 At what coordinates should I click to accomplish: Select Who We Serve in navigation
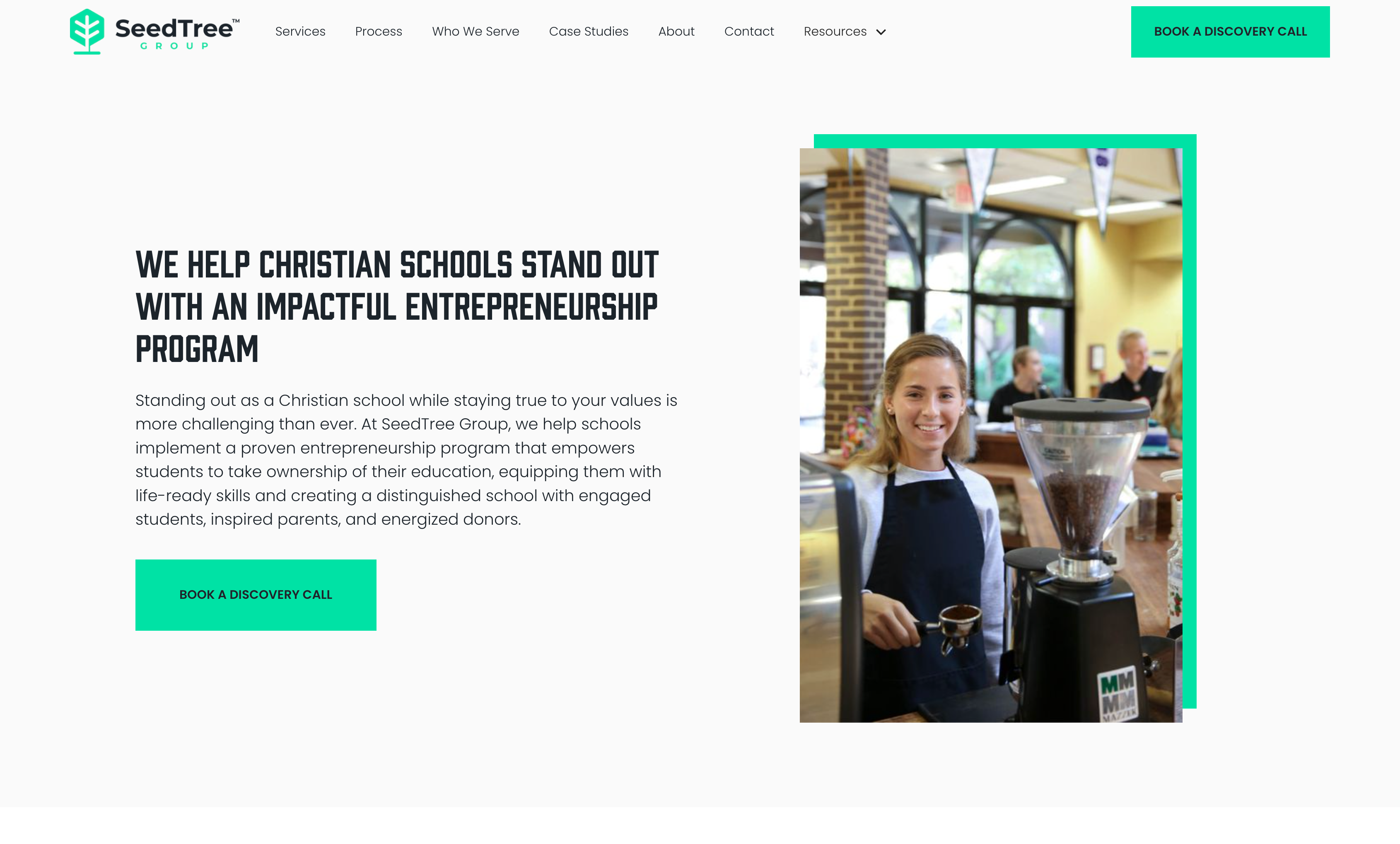pyautogui.click(x=476, y=32)
